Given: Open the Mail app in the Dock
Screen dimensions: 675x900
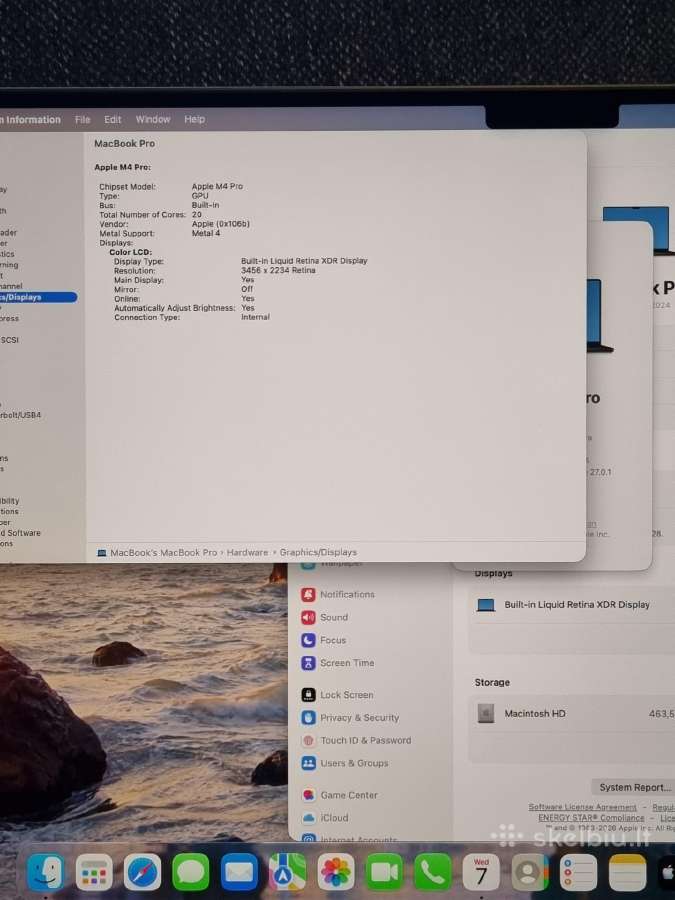Looking at the screenshot, I should (239, 872).
